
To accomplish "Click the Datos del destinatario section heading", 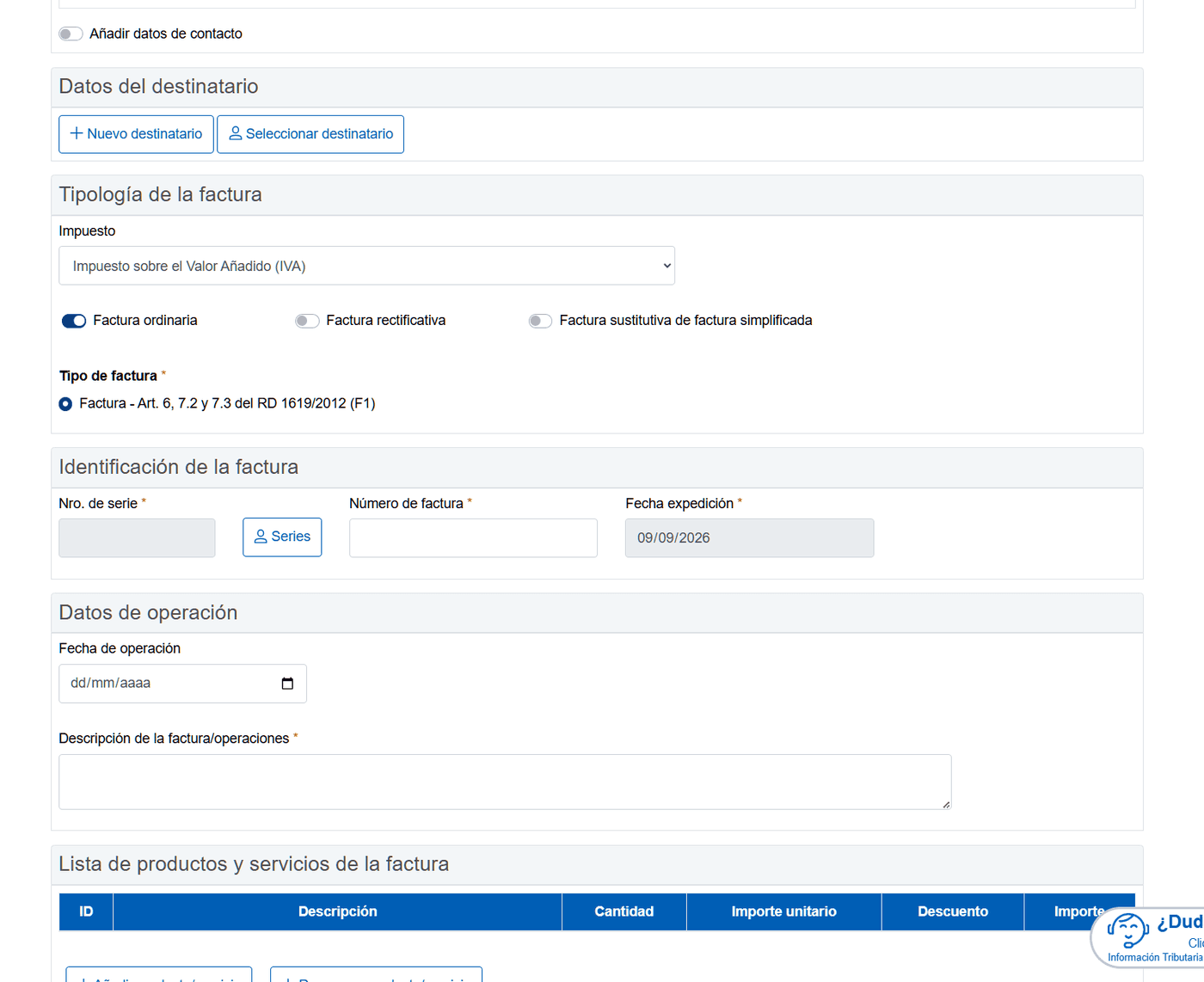I will pyautogui.click(x=158, y=87).
